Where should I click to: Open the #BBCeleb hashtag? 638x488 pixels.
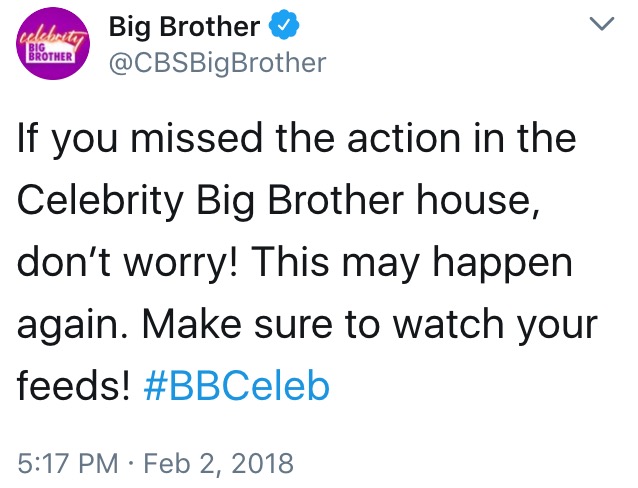tap(236, 385)
